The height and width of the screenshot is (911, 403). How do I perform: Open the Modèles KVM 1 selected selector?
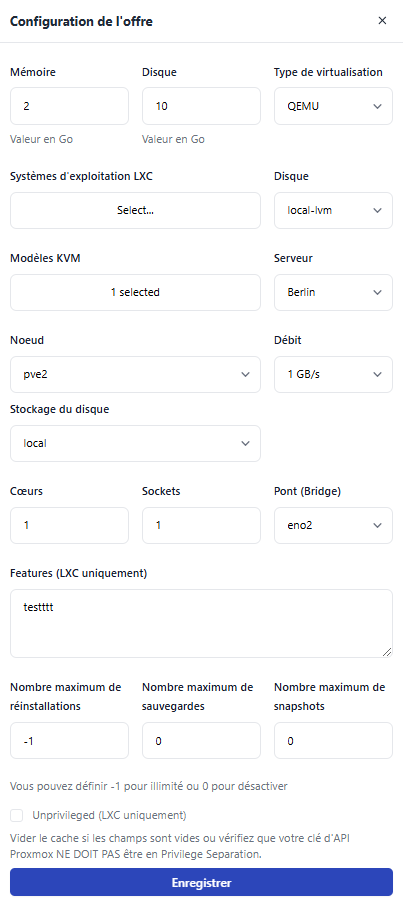tap(135, 292)
